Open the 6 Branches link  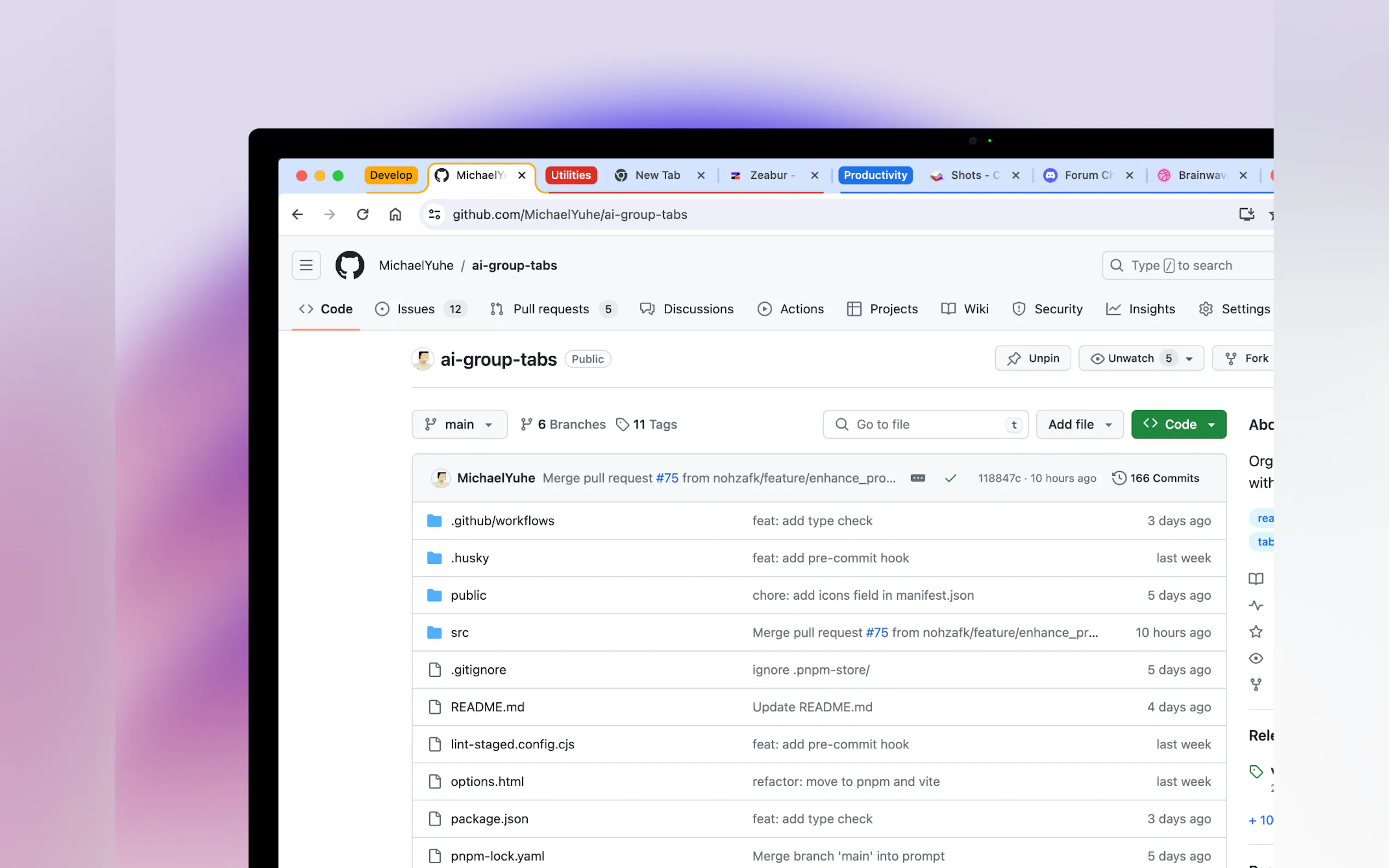[563, 424]
